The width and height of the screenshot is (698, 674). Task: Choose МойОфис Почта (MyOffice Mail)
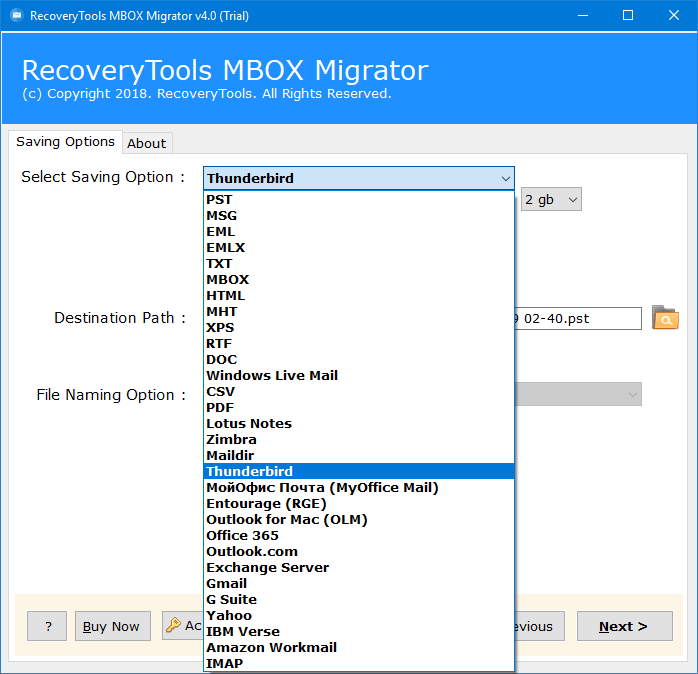[359, 487]
